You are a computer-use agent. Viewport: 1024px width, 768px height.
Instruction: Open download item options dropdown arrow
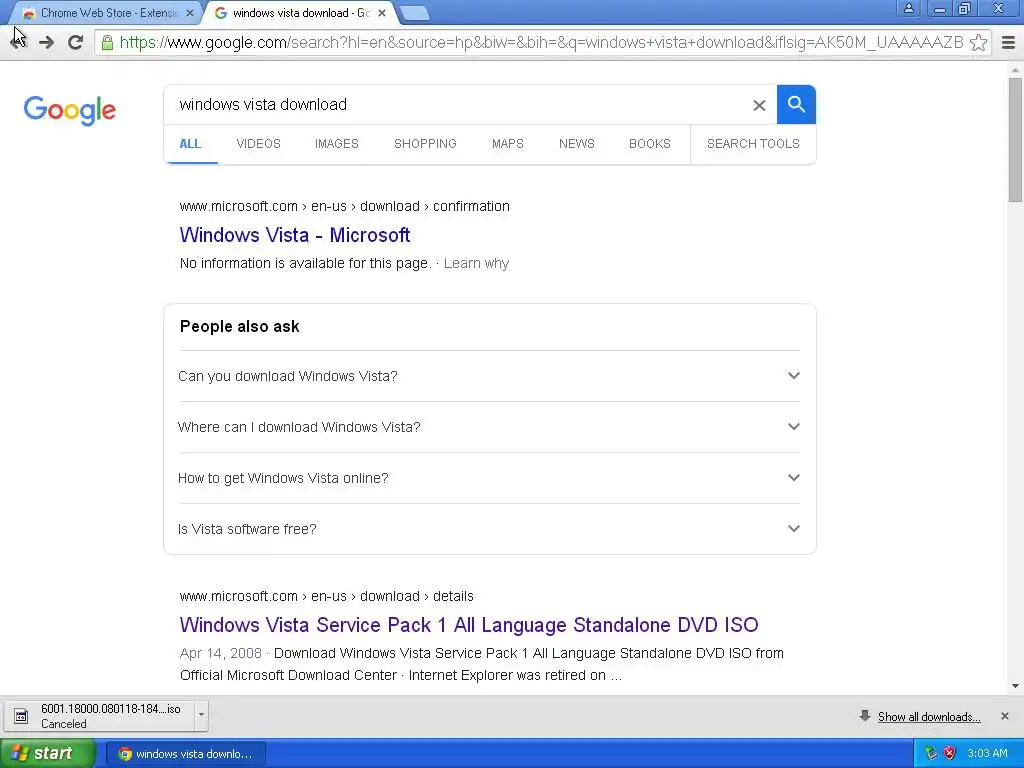[201, 714]
